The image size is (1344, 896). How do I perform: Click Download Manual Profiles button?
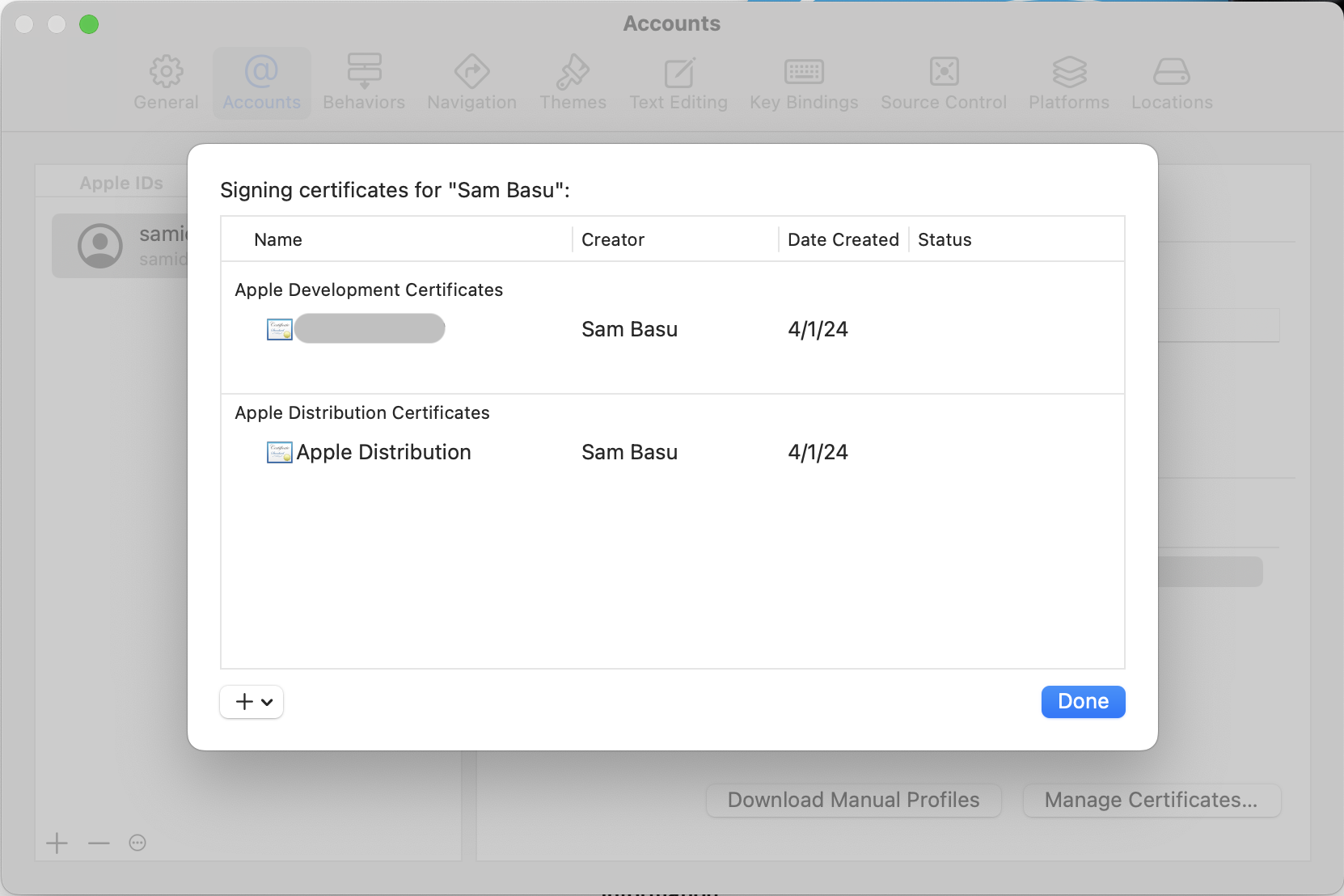tap(853, 800)
